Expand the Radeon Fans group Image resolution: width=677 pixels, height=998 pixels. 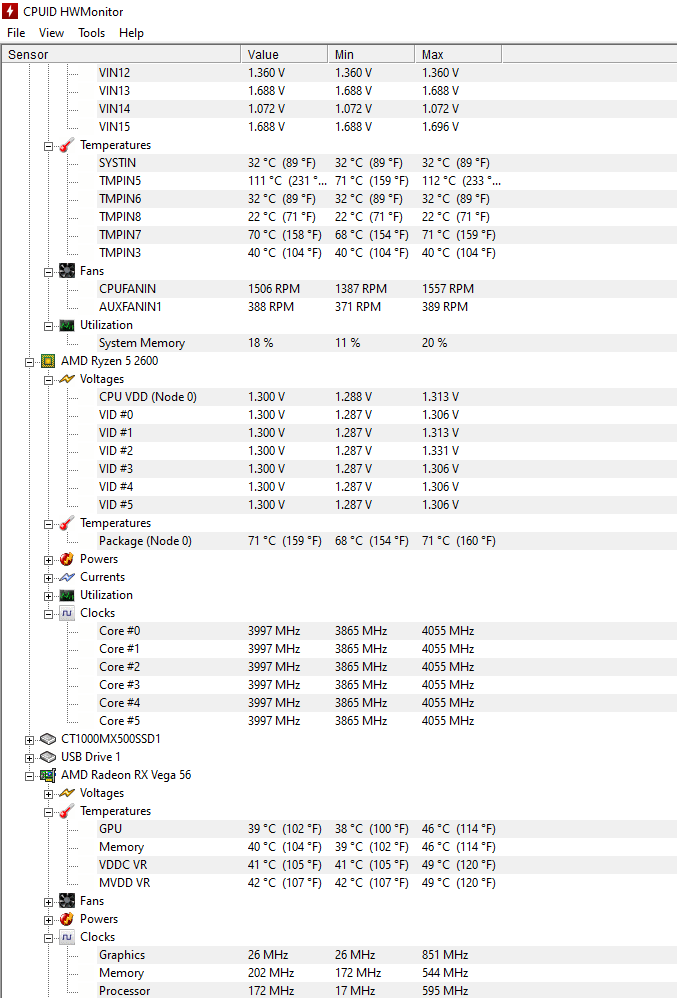(48, 902)
